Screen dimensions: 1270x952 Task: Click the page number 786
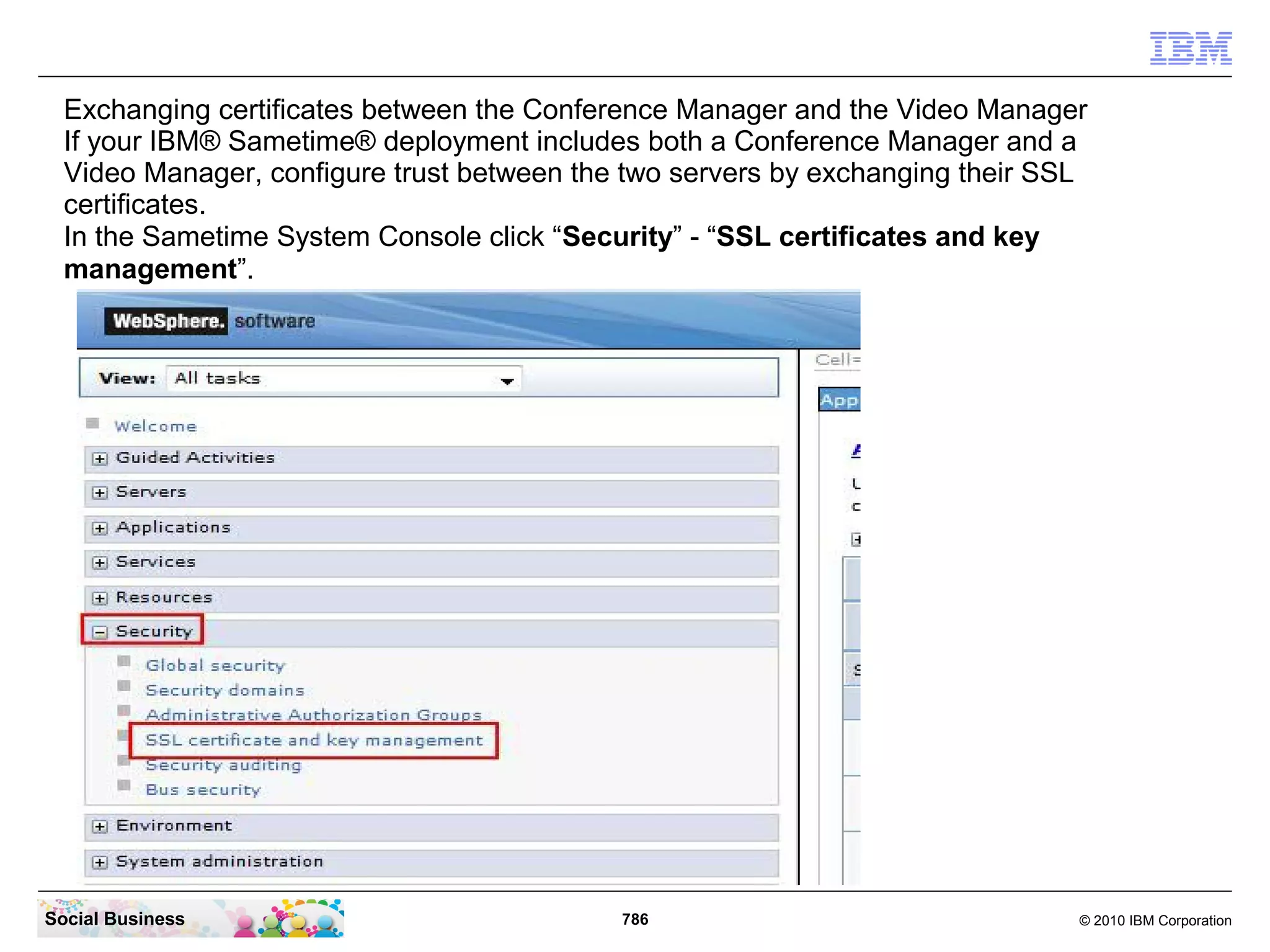(x=635, y=919)
